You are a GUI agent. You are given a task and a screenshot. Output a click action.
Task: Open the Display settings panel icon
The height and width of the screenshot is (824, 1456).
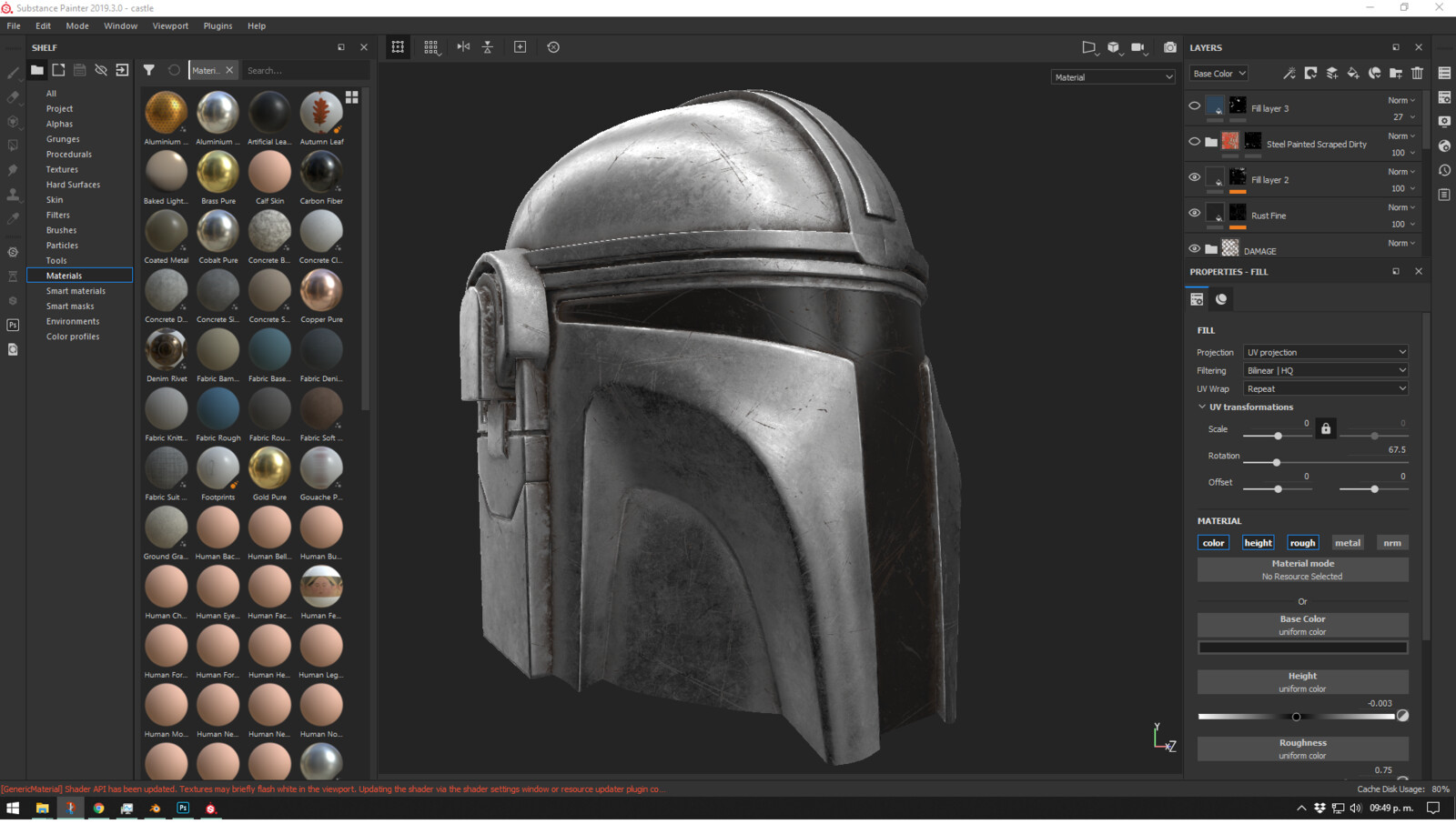(x=1444, y=121)
